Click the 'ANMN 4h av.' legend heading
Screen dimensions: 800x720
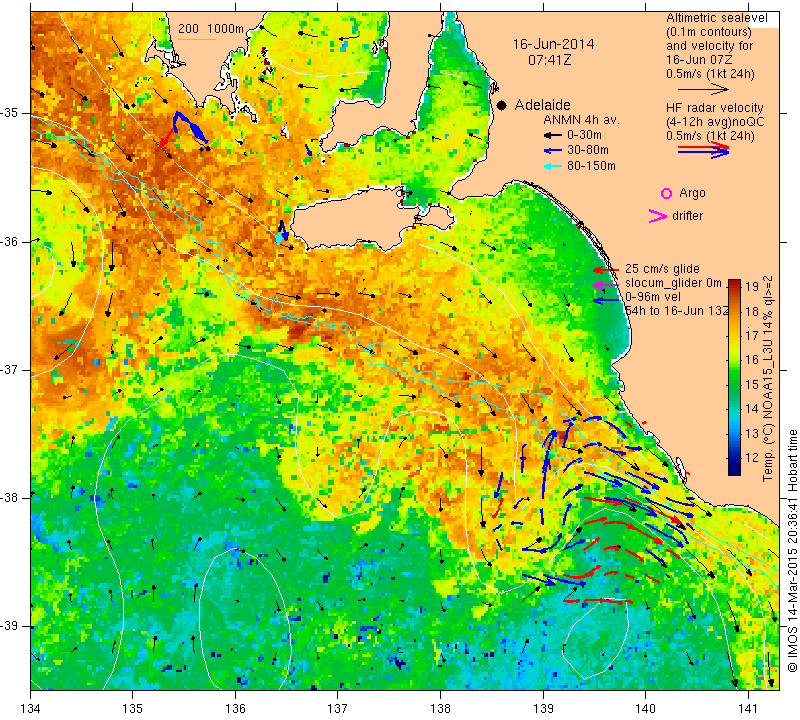pos(581,120)
